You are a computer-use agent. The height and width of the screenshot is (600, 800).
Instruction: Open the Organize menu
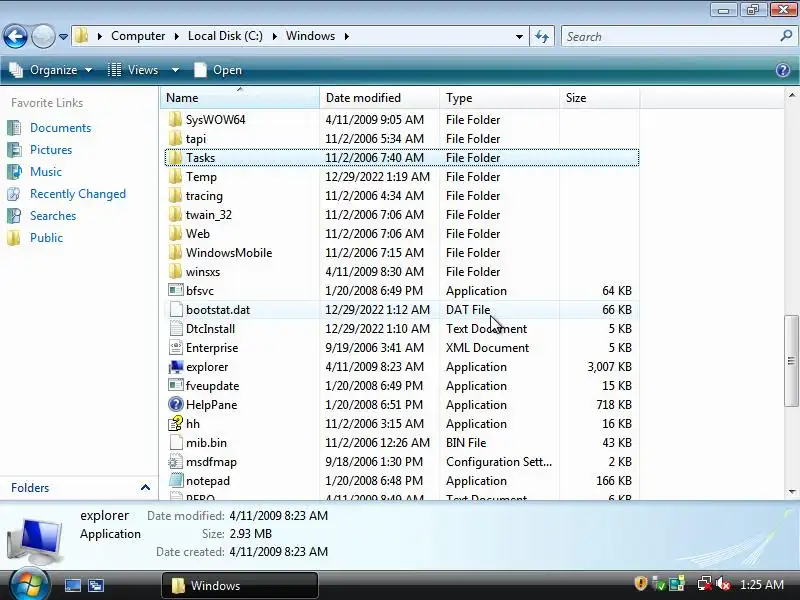tap(51, 70)
